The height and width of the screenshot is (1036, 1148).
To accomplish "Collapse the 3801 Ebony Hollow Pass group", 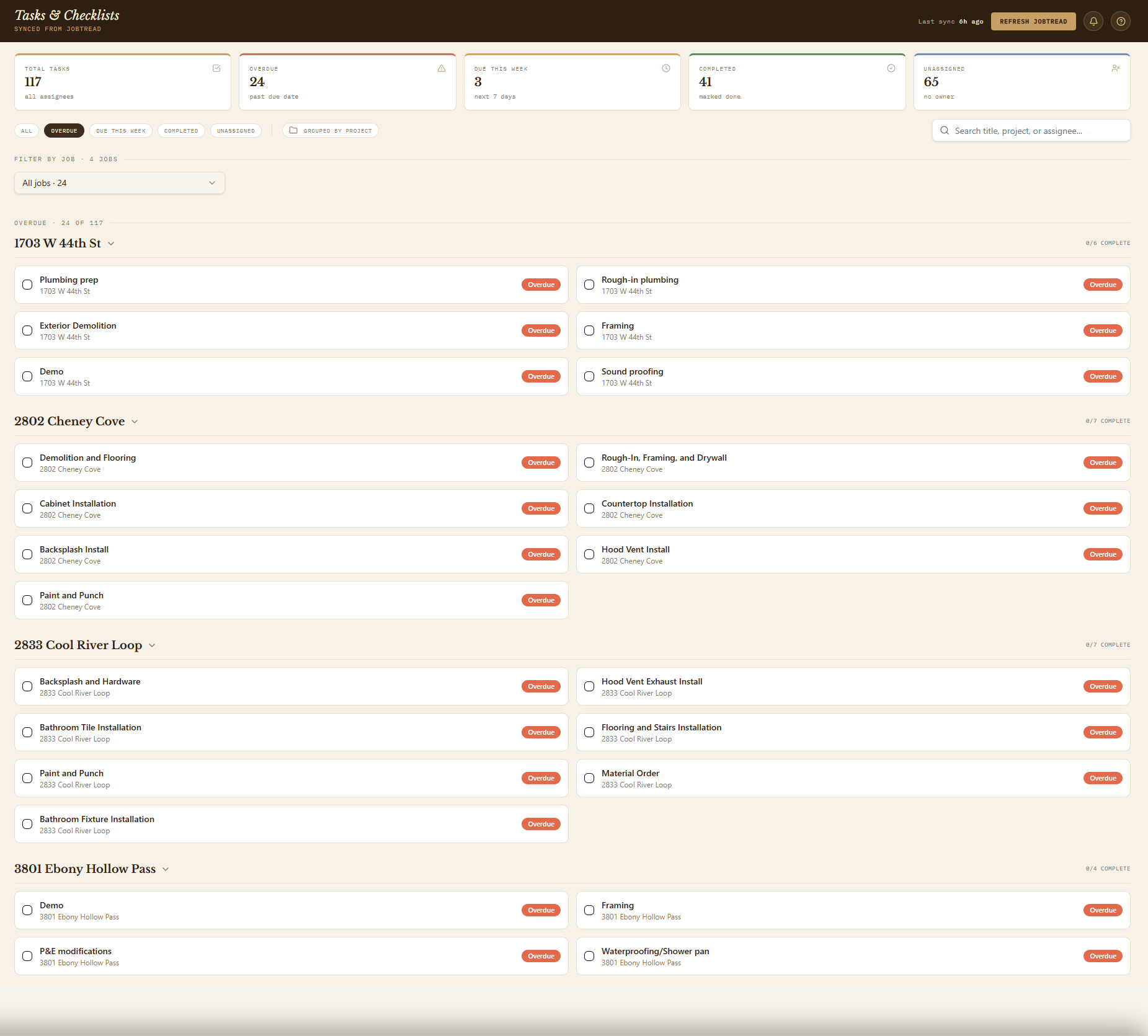I will coord(166,869).
